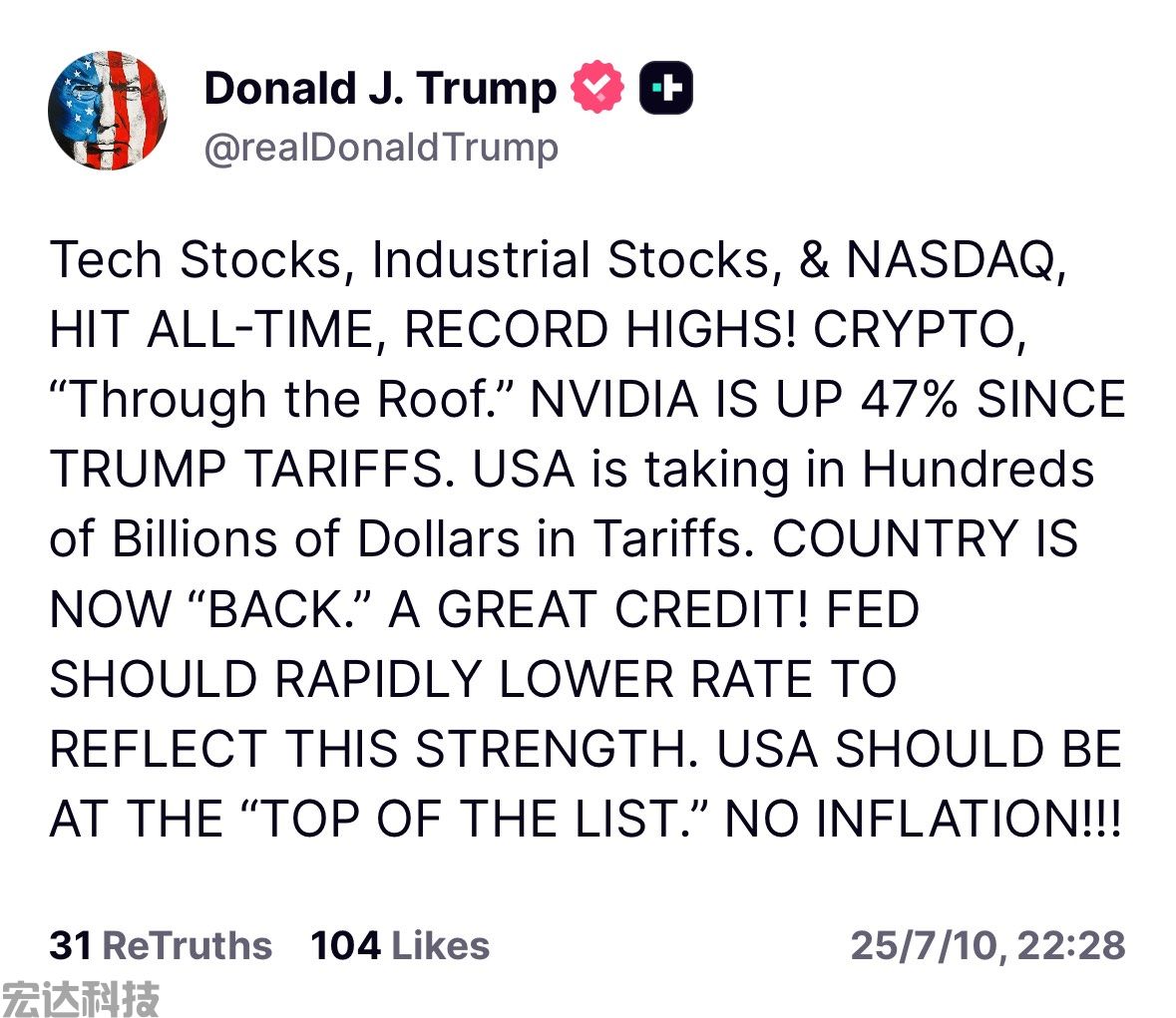1176x1018 pixels.
Task: Click the 47% figure in the post
Action: click(909, 399)
